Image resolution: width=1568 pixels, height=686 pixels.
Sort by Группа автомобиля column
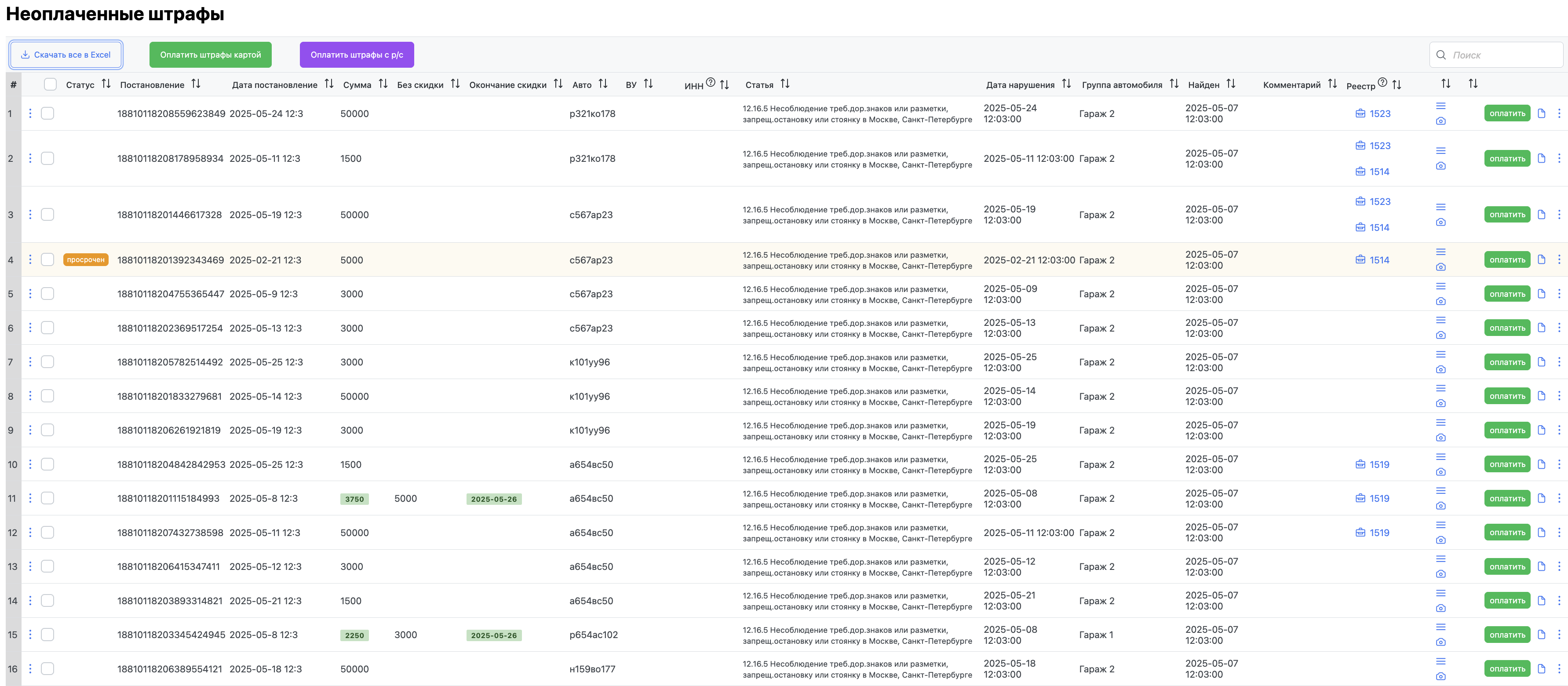point(1174,84)
